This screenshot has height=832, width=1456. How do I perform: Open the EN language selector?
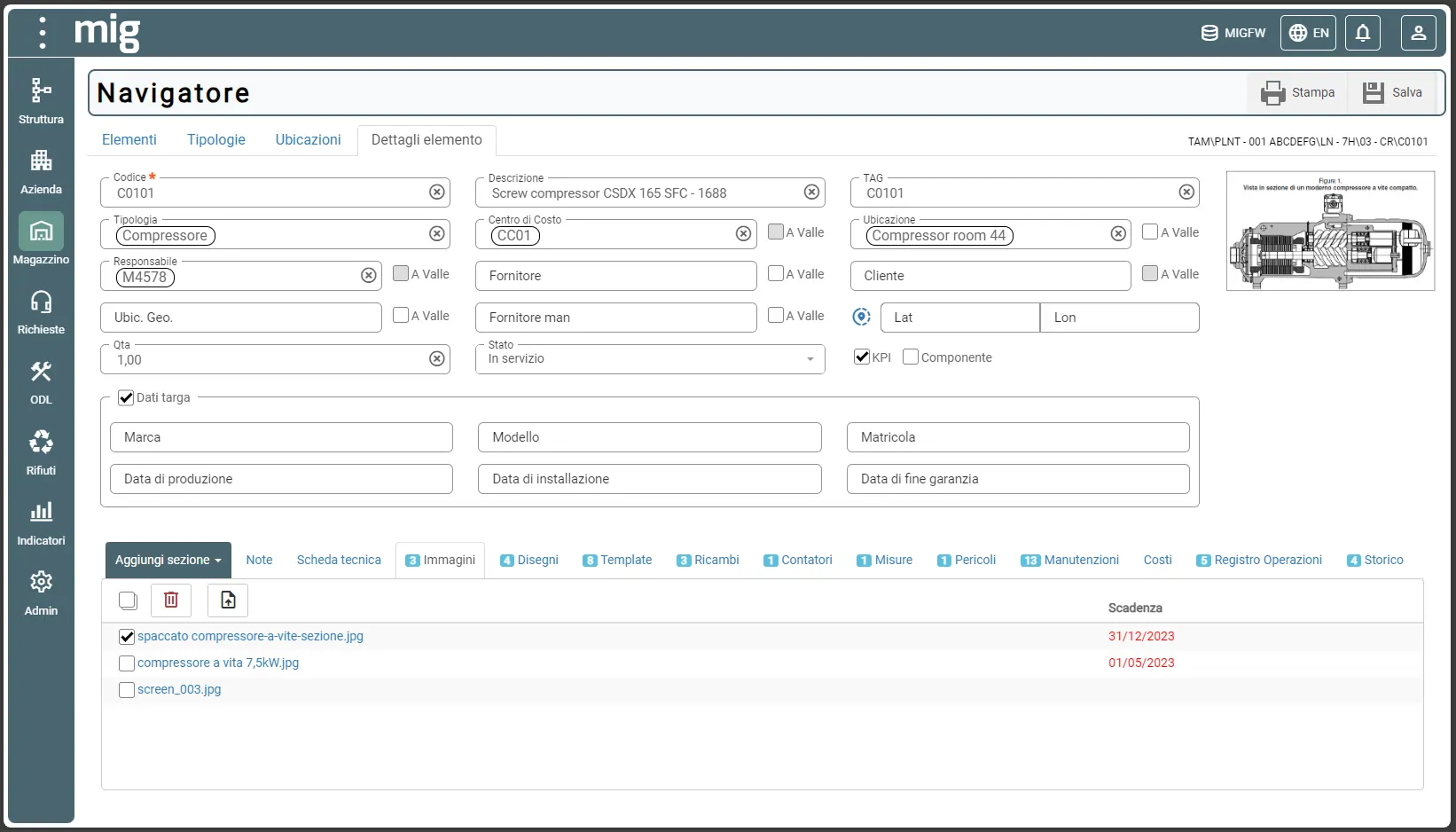coord(1309,33)
